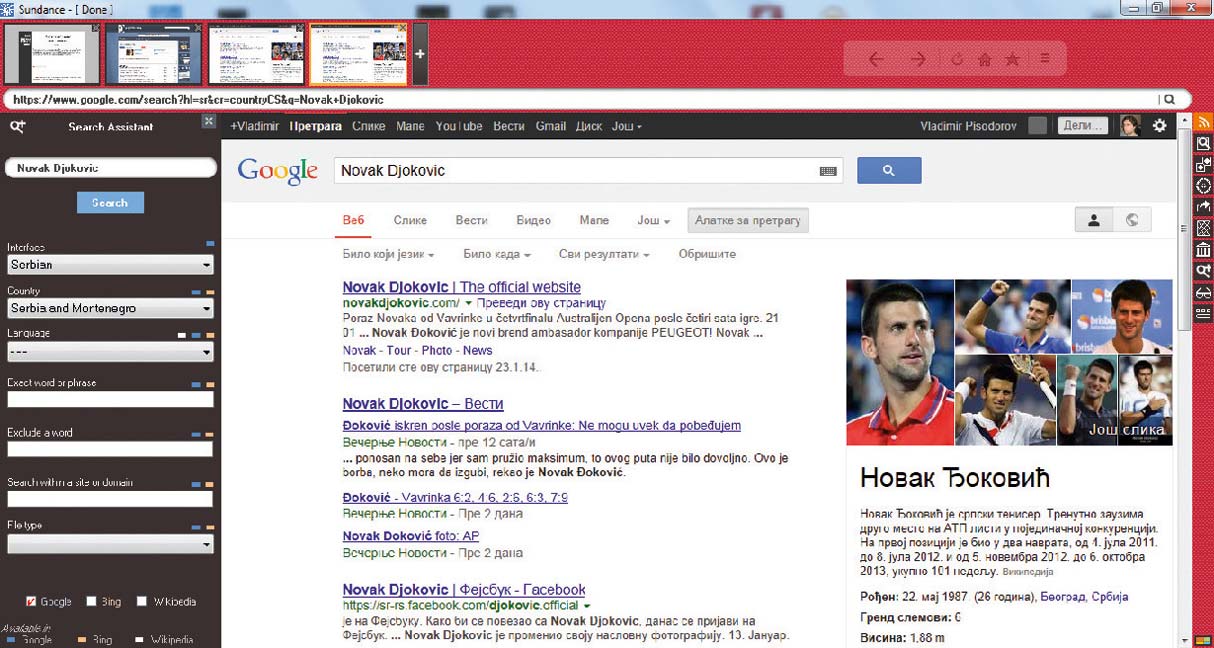Select the 'Веб' search results tab
The width and height of the screenshot is (1214, 648).
point(353,220)
